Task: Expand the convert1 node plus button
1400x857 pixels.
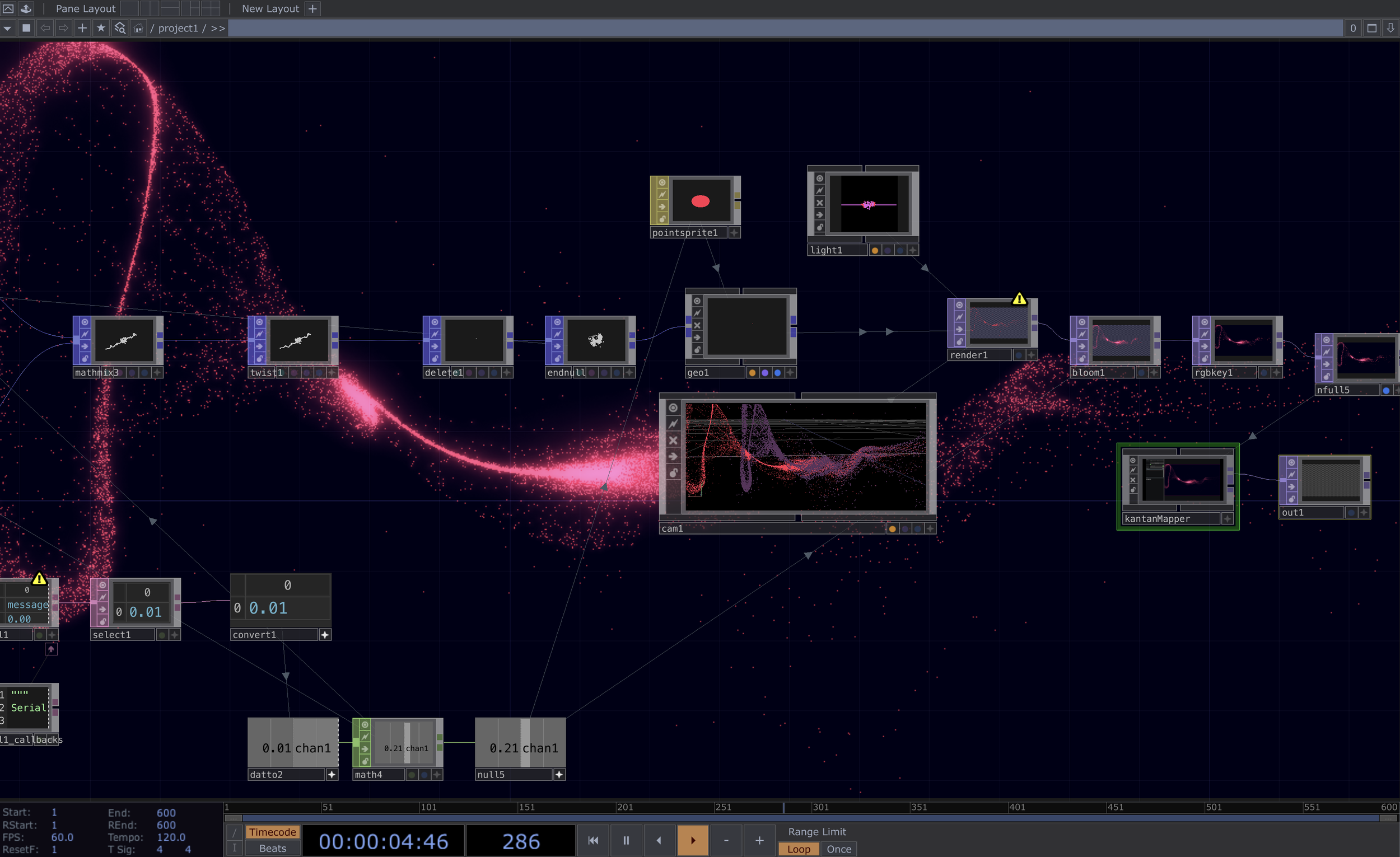Action: [324, 635]
